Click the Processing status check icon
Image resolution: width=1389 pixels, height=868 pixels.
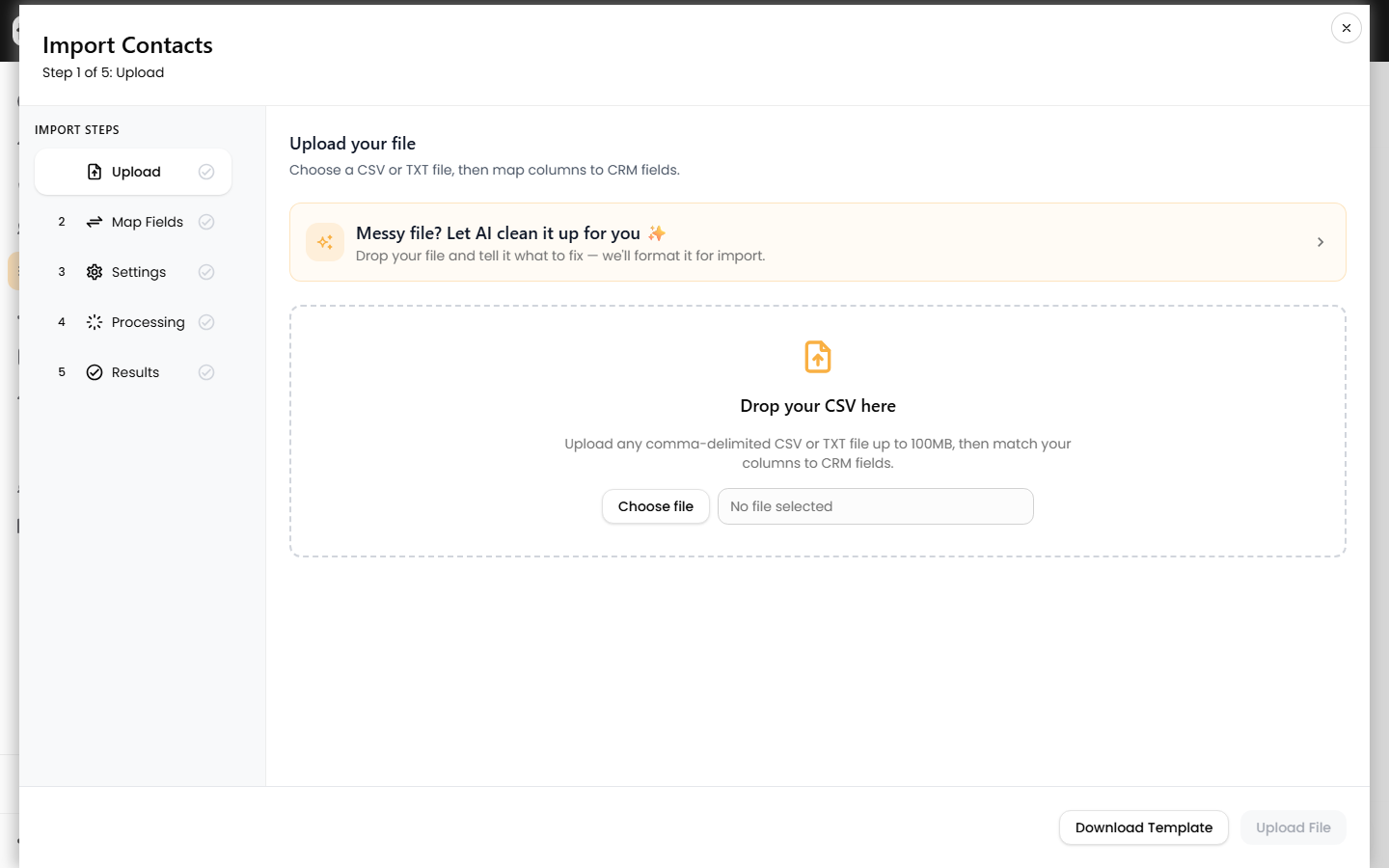click(206, 322)
